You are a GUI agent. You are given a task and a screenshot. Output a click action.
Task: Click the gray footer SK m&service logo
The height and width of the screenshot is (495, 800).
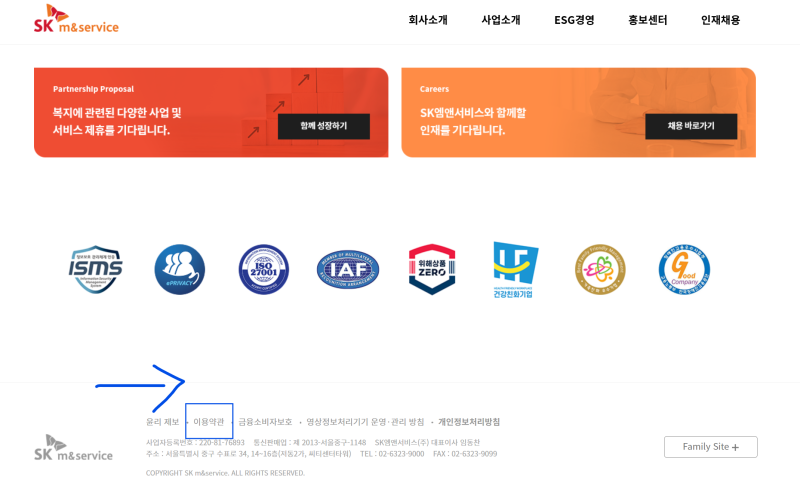point(73,448)
